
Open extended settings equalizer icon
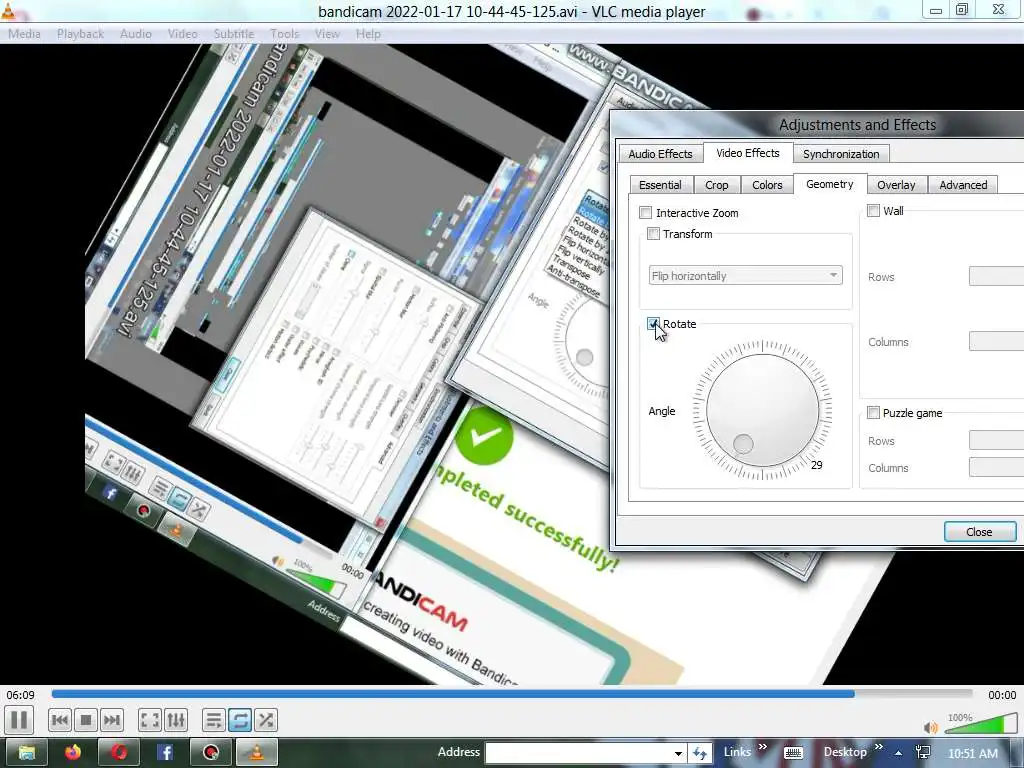tap(176, 720)
